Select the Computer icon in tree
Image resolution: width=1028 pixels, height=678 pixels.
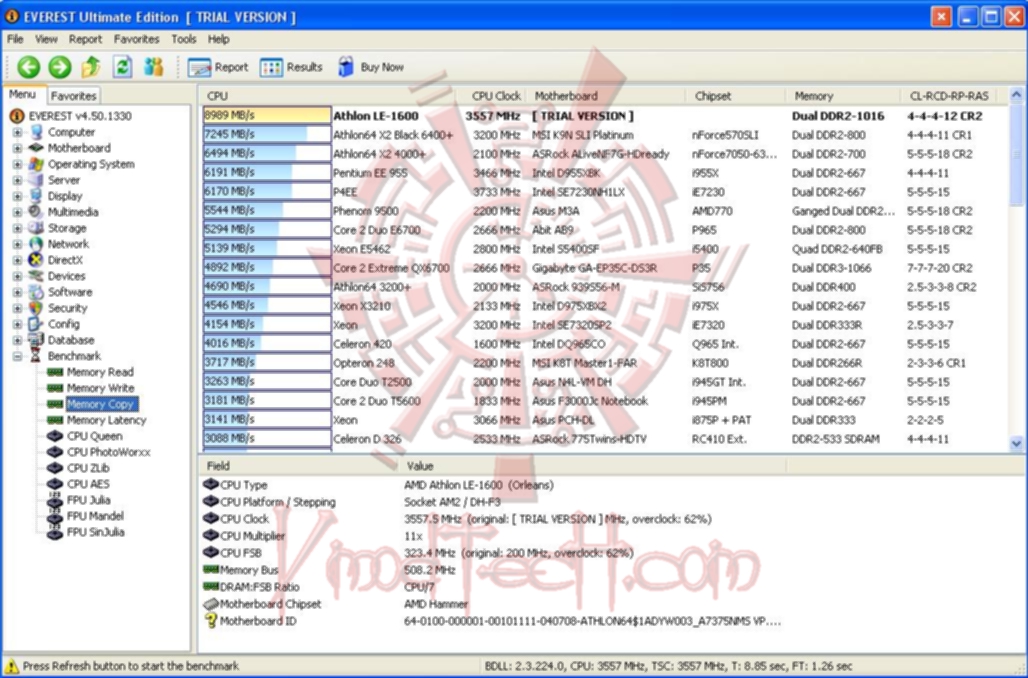coord(36,132)
